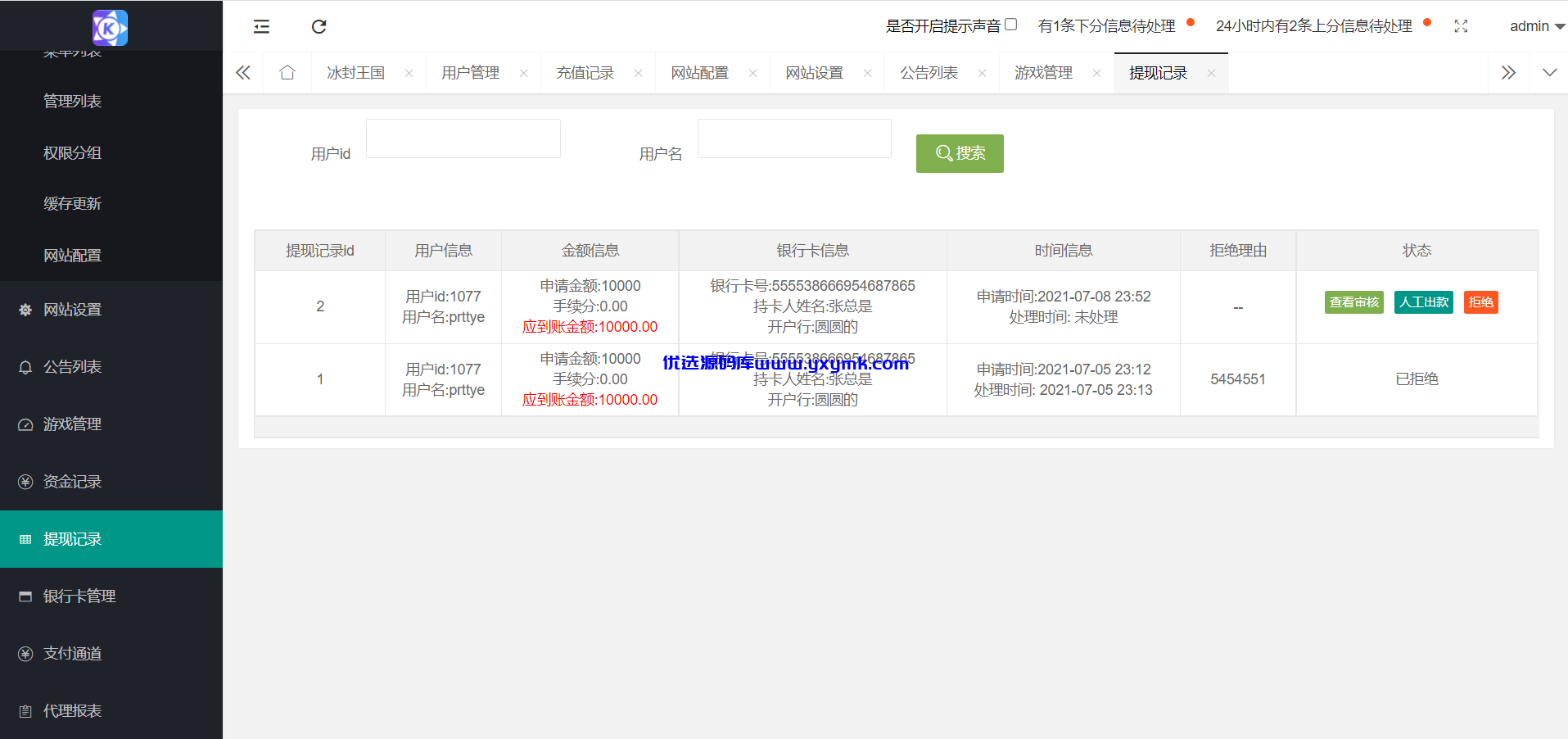Open the admin user dropdown
Screen dimensions: 1568x739
[x=1538, y=26]
